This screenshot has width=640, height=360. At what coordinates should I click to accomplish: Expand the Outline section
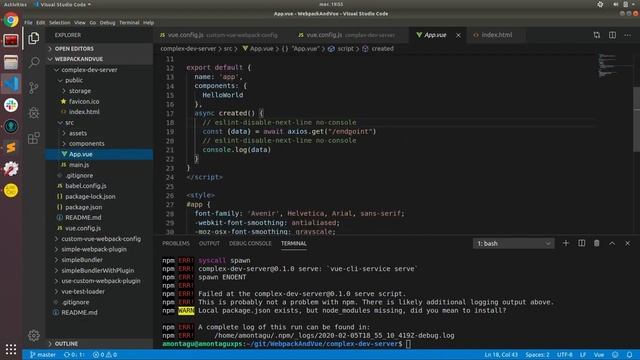(x=99, y=344)
